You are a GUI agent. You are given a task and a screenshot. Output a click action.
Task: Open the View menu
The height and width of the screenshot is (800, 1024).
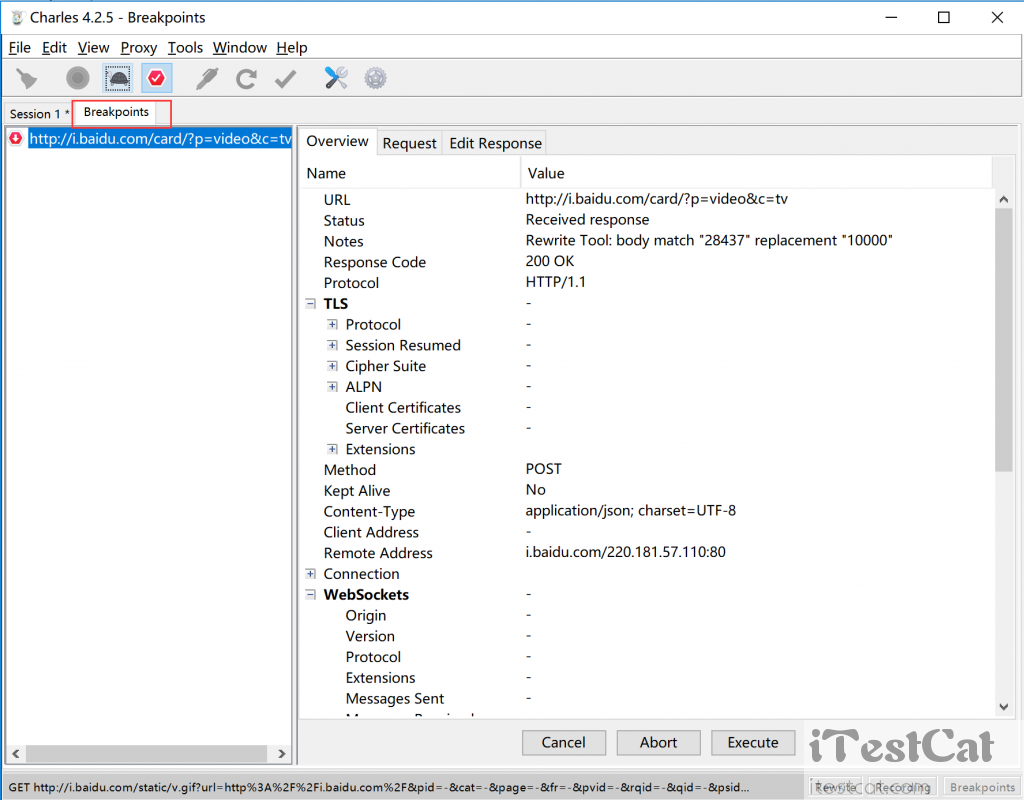coord(93,48)
